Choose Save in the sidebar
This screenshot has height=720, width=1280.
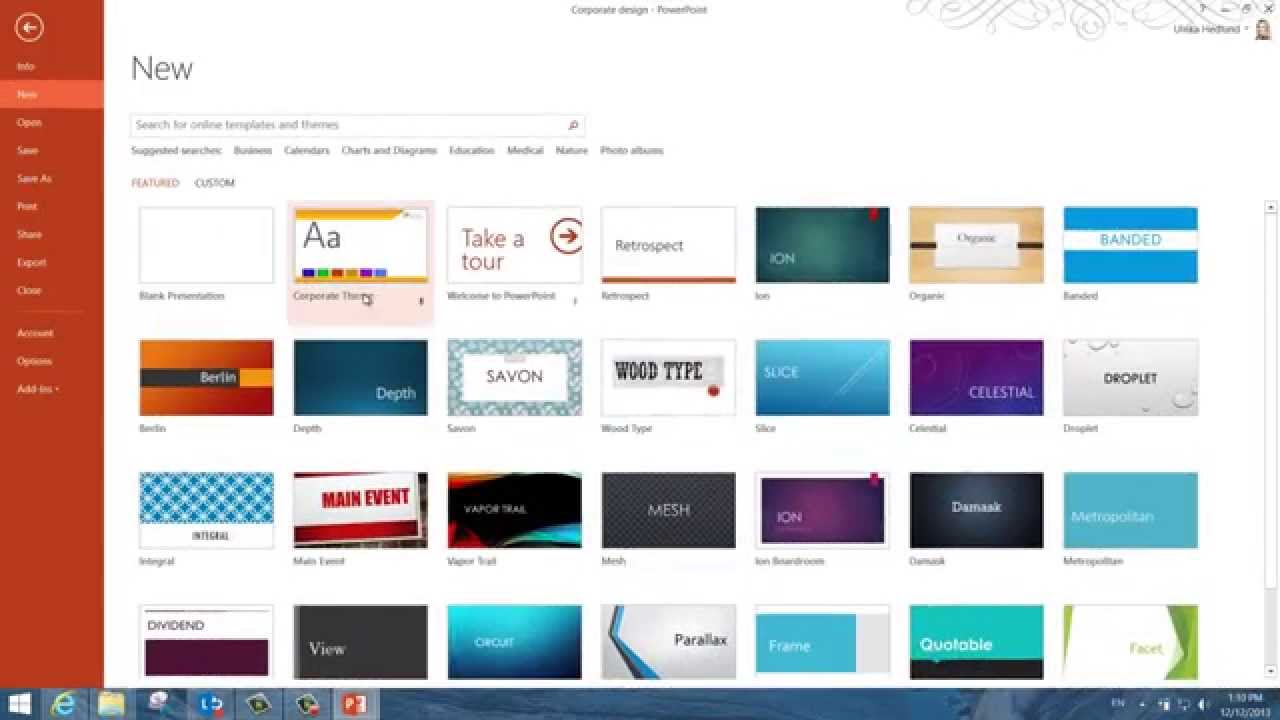click(x=28, y=150)
